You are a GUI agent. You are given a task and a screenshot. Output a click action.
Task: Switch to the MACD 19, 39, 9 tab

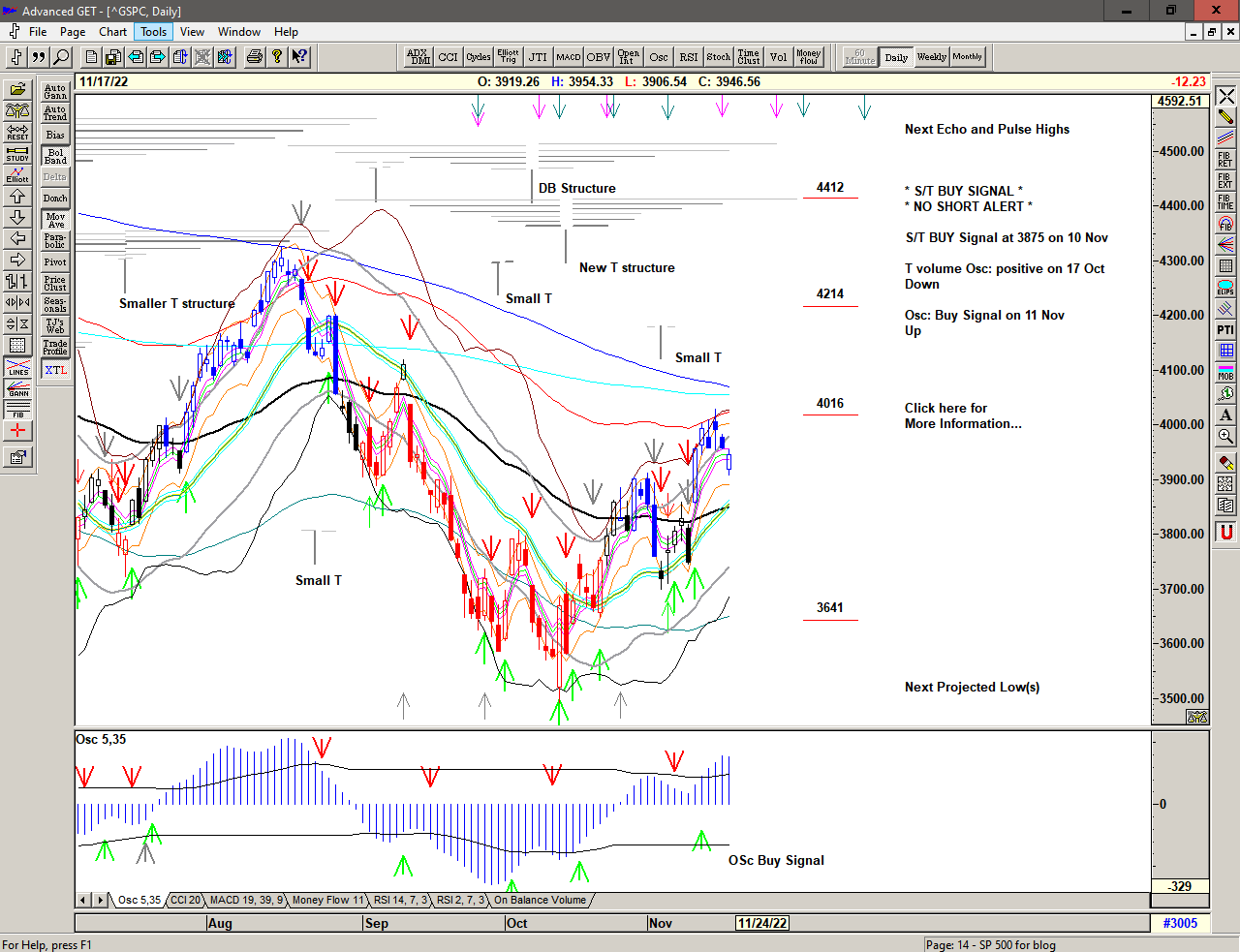coord(246,901)
